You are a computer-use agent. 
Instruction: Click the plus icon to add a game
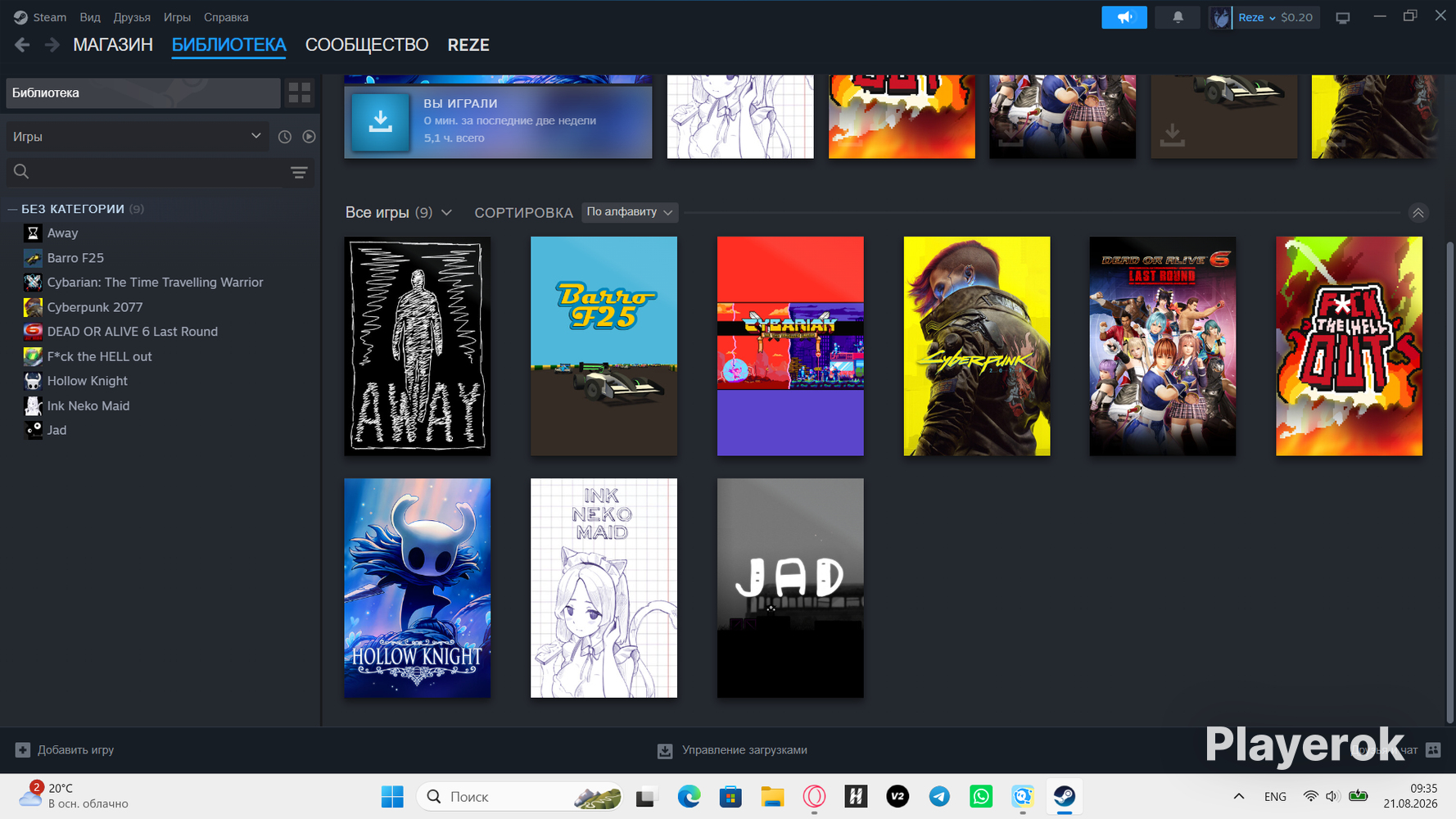(23, 750)
